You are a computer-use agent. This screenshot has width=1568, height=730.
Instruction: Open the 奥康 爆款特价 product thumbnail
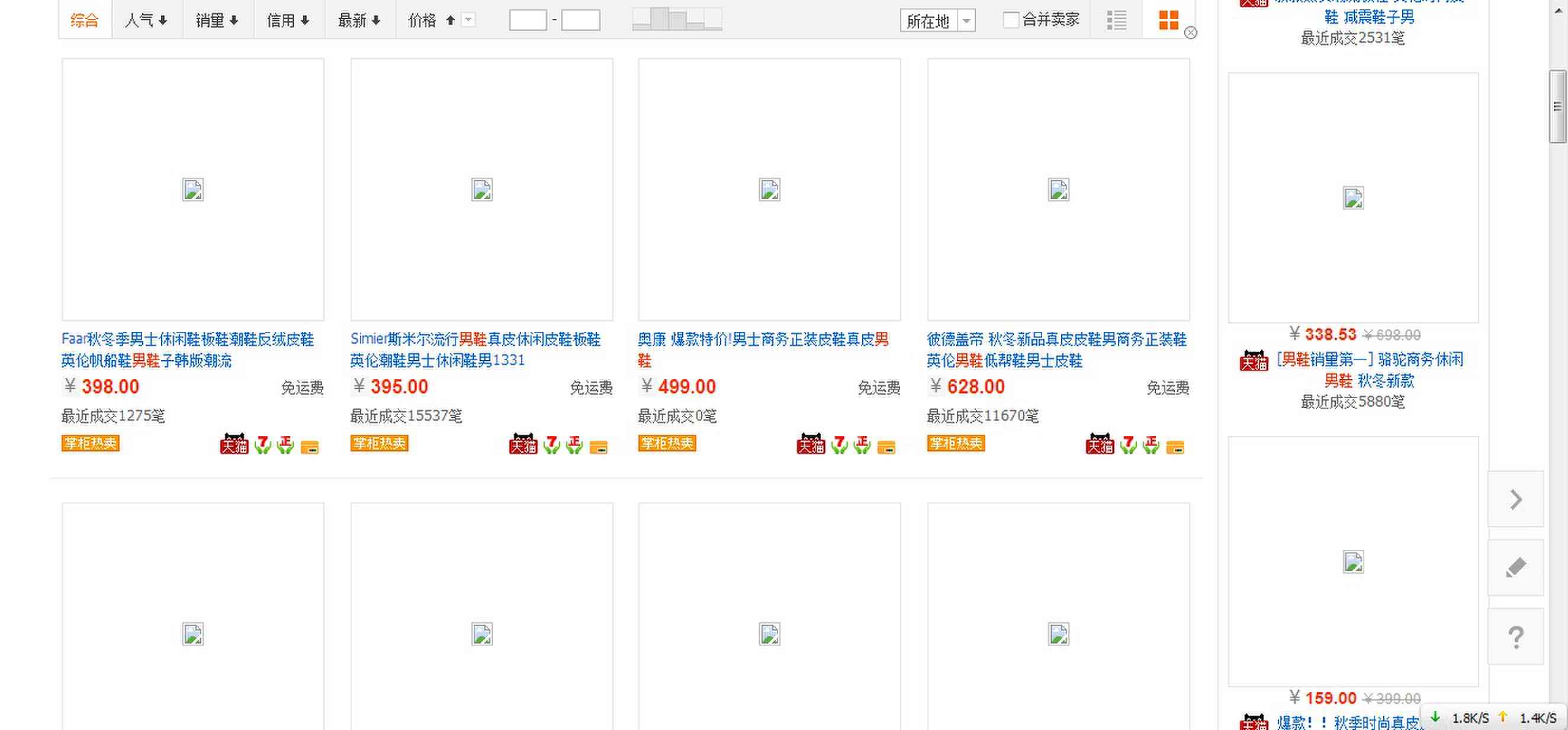(769, 190)
